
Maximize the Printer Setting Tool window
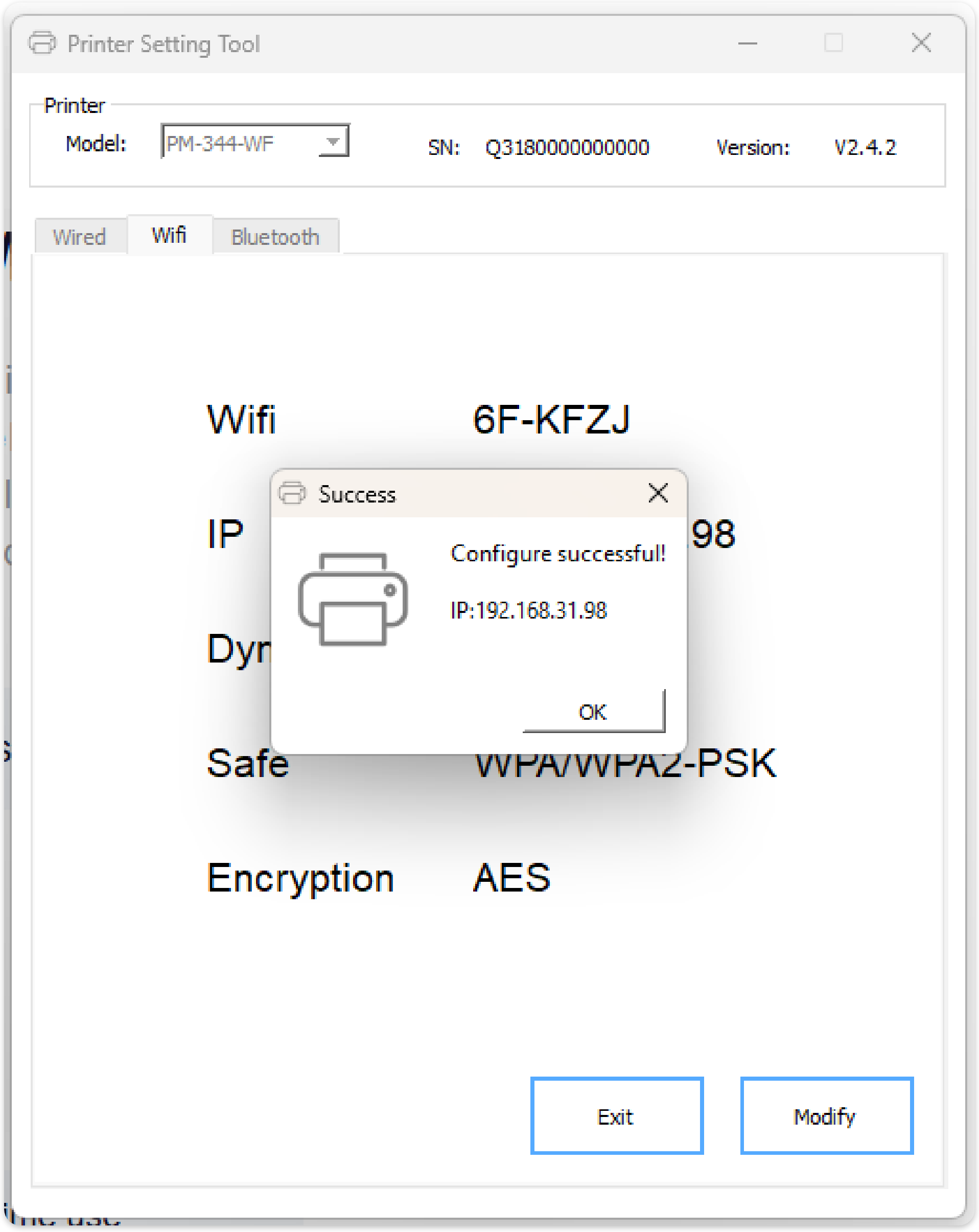tap(833, 43)
